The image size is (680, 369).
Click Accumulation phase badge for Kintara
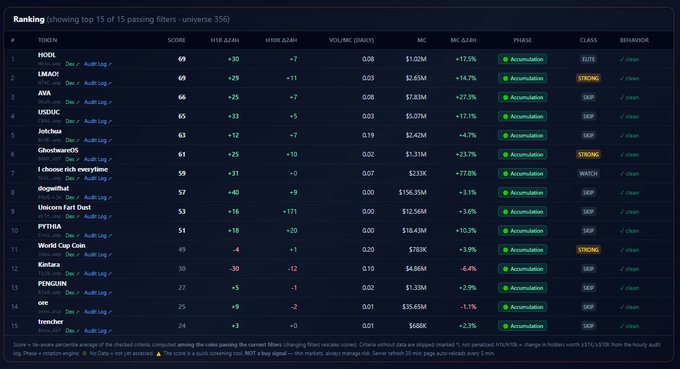(x=522, y=269)
